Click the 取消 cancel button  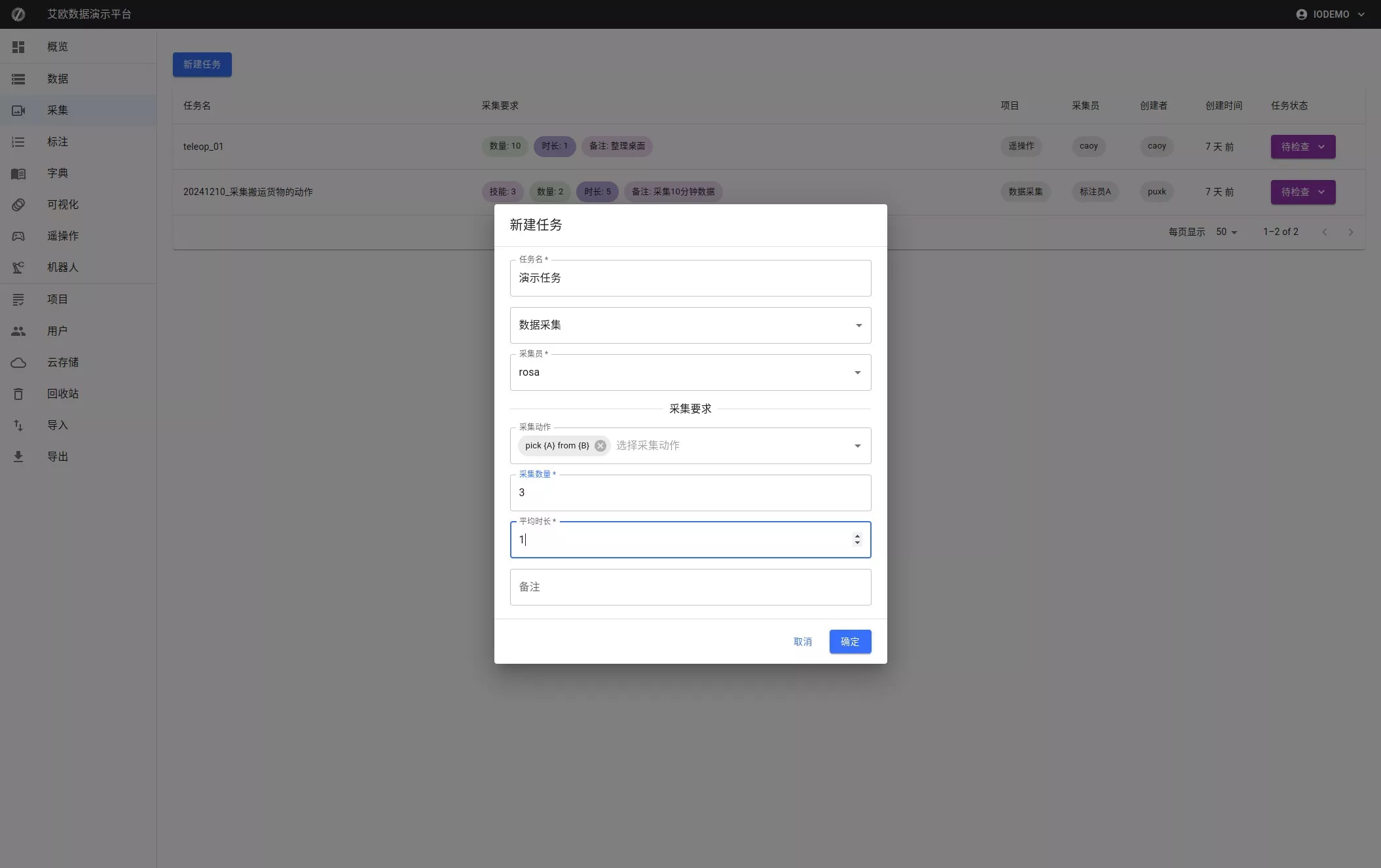tap(802, 642)
